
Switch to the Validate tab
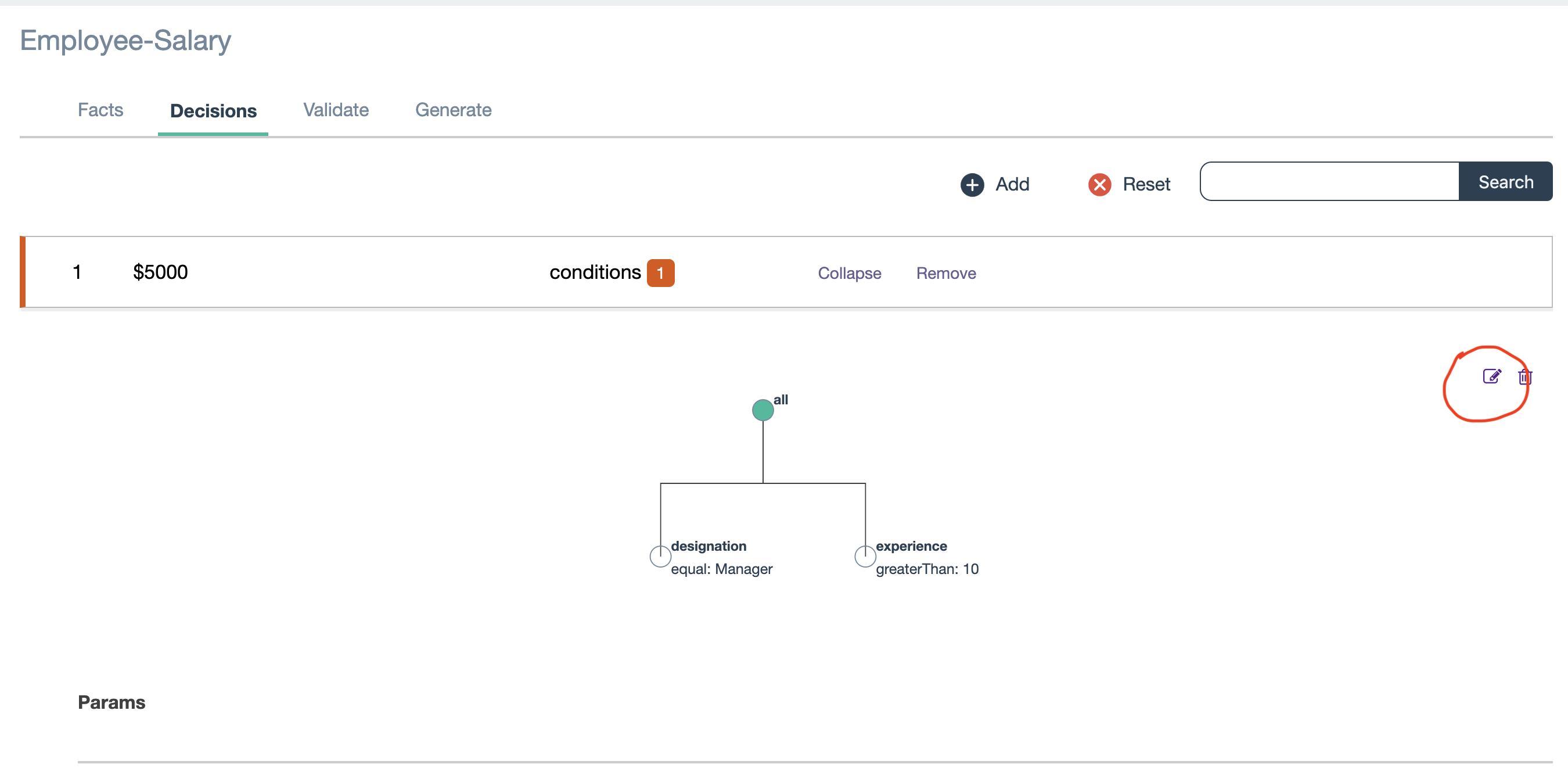[x=336, y=109]
